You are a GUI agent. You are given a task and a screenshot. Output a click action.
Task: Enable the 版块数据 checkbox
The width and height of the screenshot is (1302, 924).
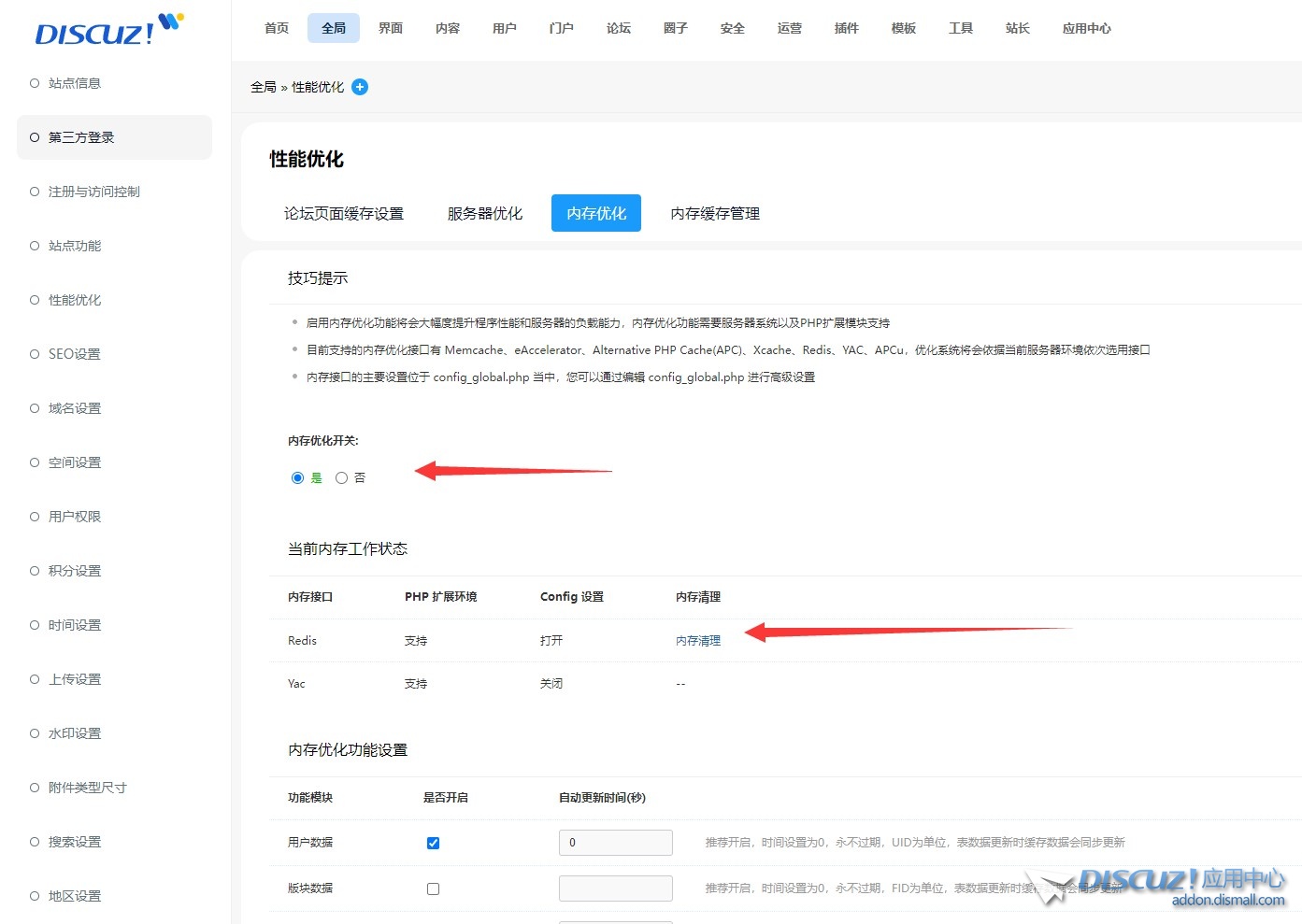point(433,888)
